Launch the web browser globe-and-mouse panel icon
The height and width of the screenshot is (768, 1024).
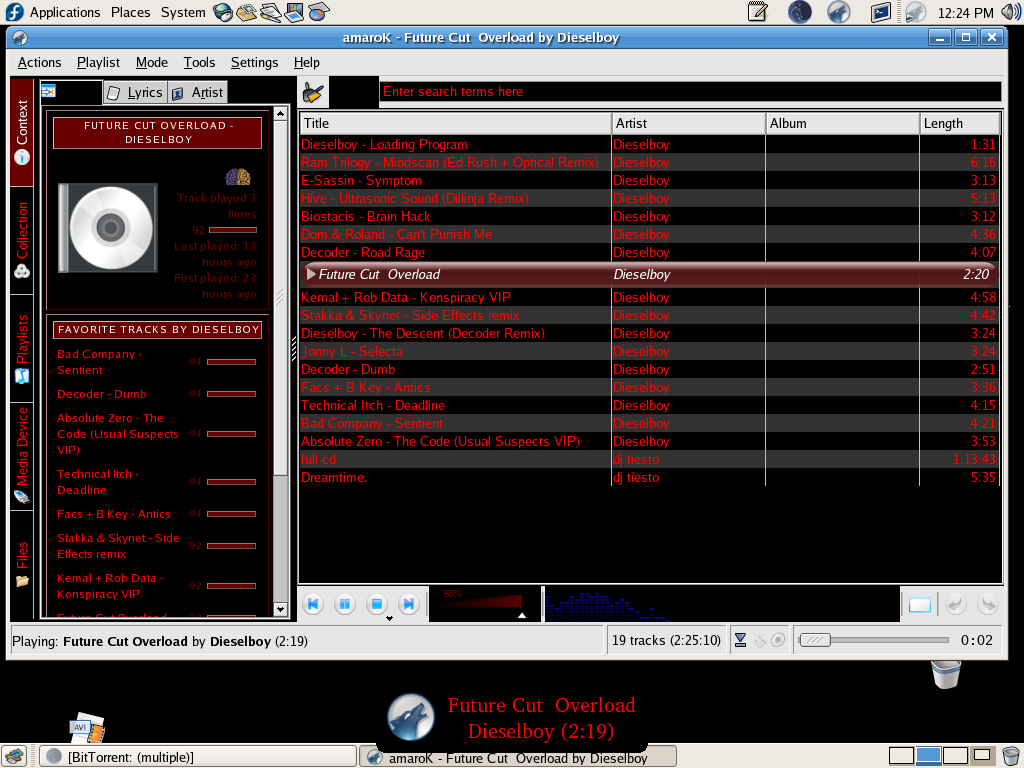tap(223, 12)
